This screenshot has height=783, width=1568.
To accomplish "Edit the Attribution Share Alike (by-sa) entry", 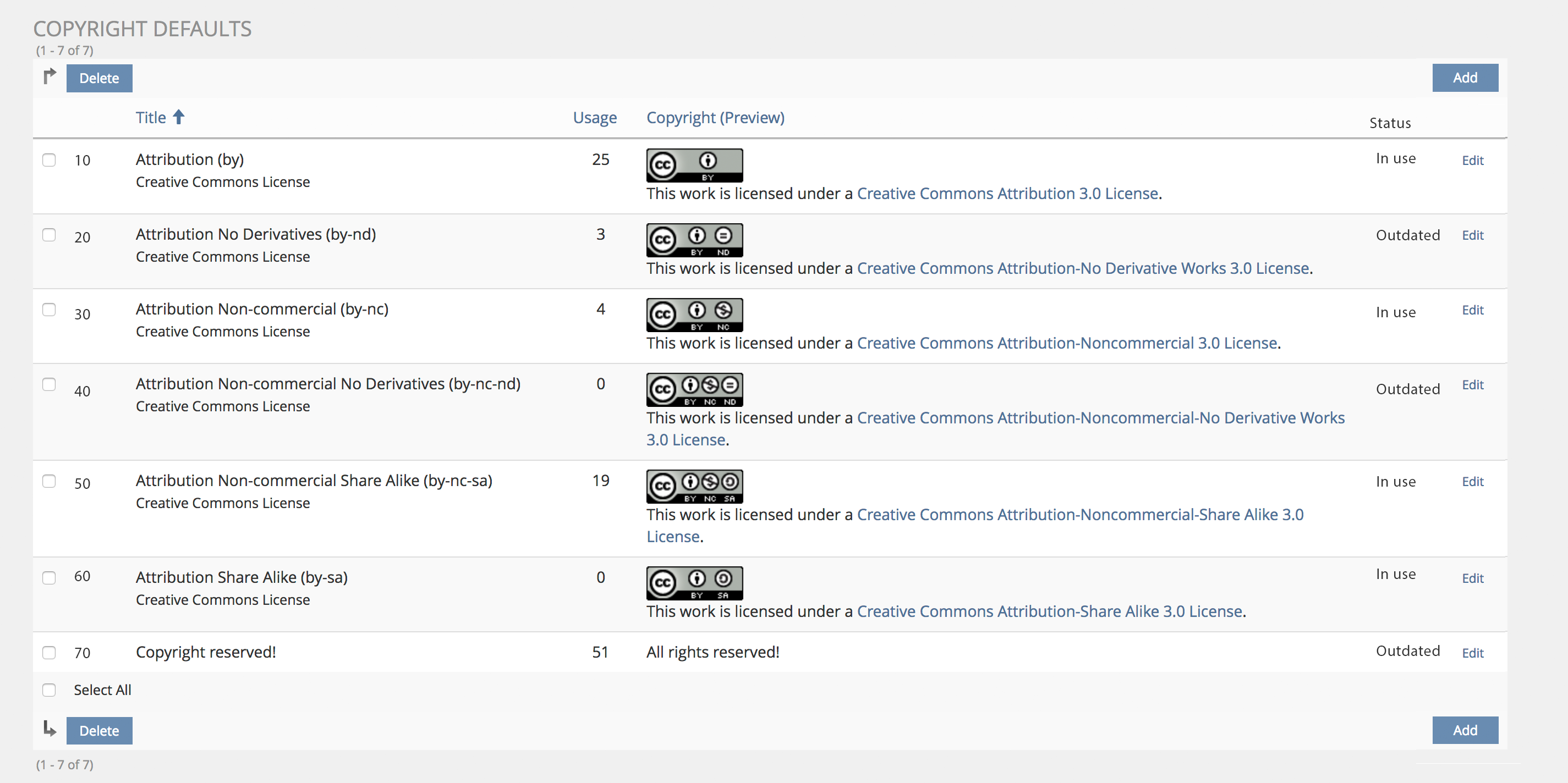I will pyautogui.click(x=1472, y=578).
